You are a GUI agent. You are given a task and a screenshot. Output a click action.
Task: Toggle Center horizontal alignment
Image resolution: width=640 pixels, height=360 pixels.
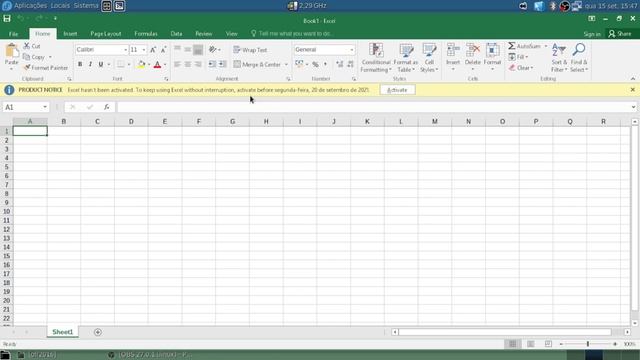point(188,64)
